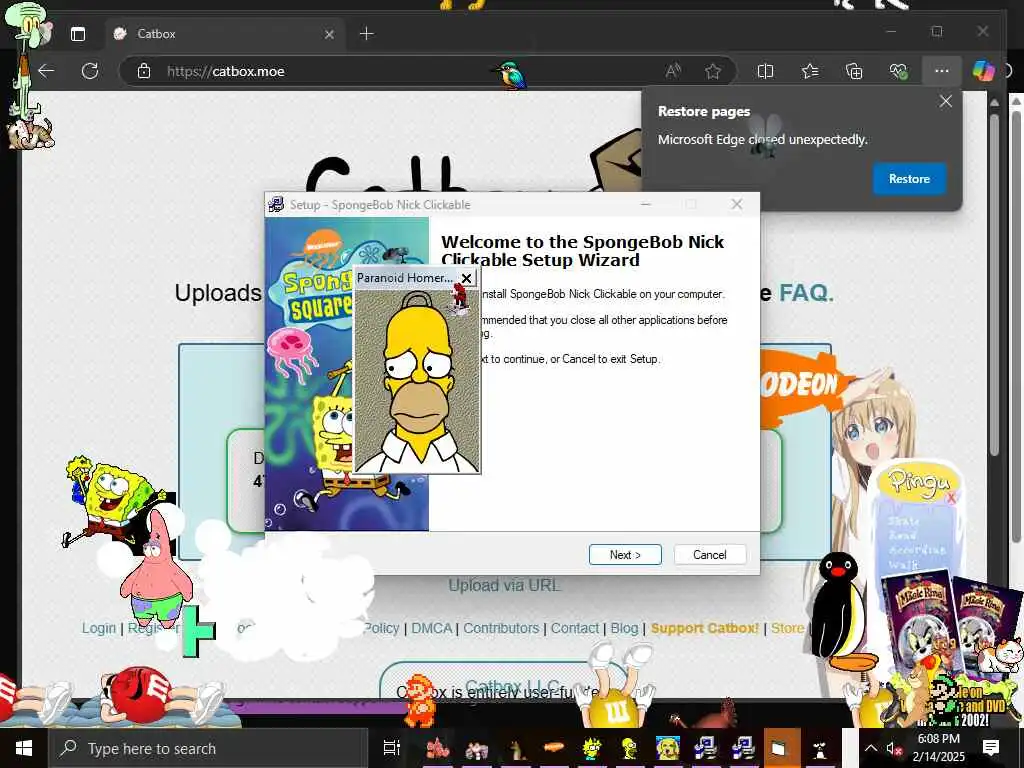
Task: Open Task View on the taskbar
Action: click(391, 748)
